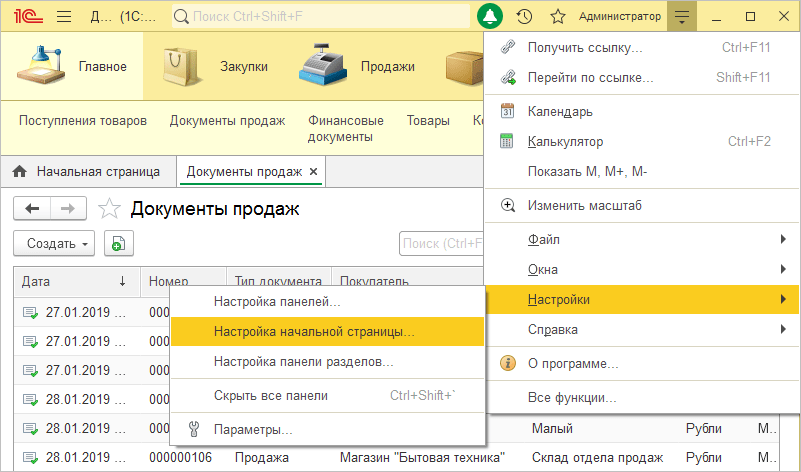Click the notifications bell icon
Screen dimensions: 801x472
490,16
